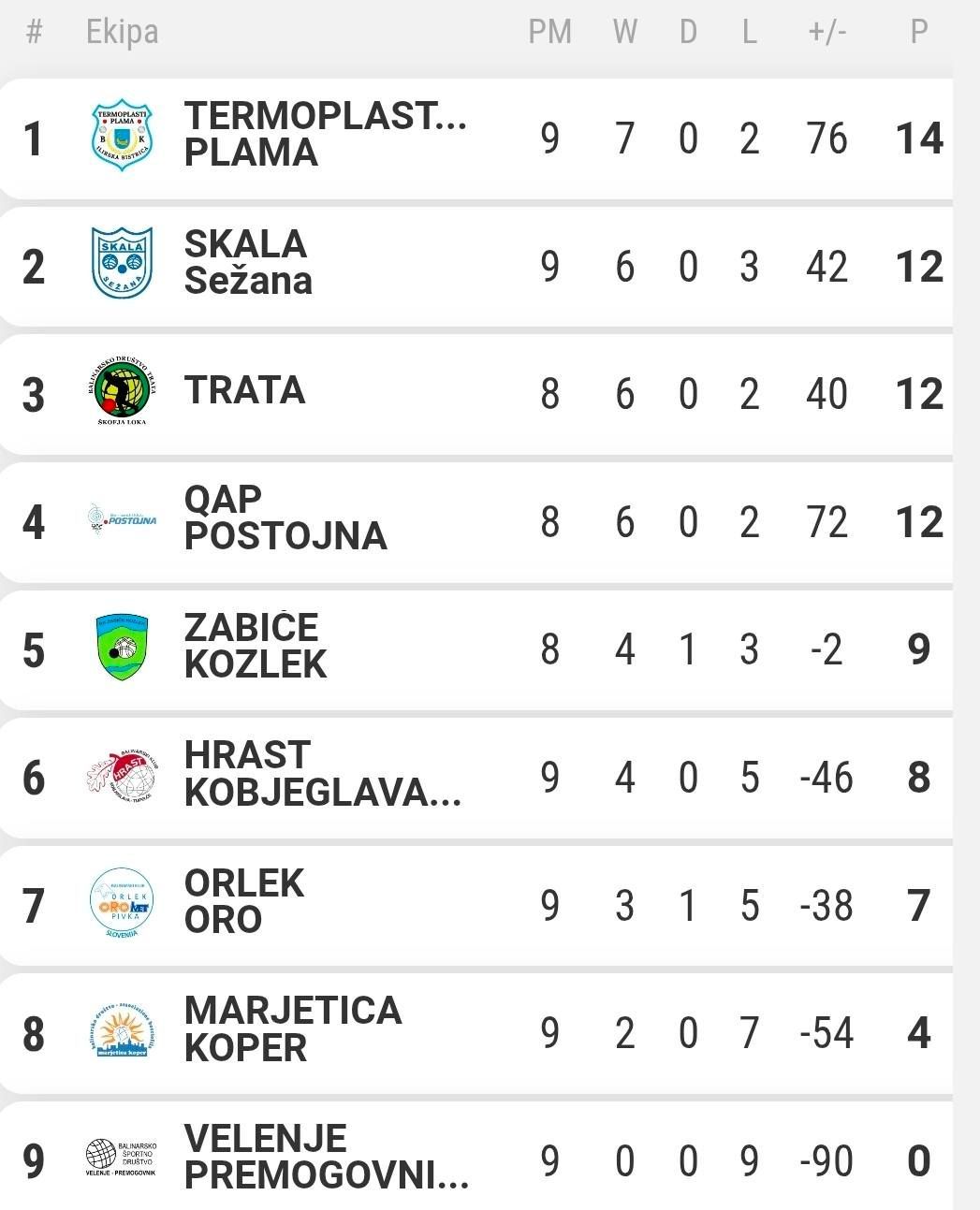Open the Orlek Oro Pivka logo
The image size is (980, 1210).
(x=122, y=902)
